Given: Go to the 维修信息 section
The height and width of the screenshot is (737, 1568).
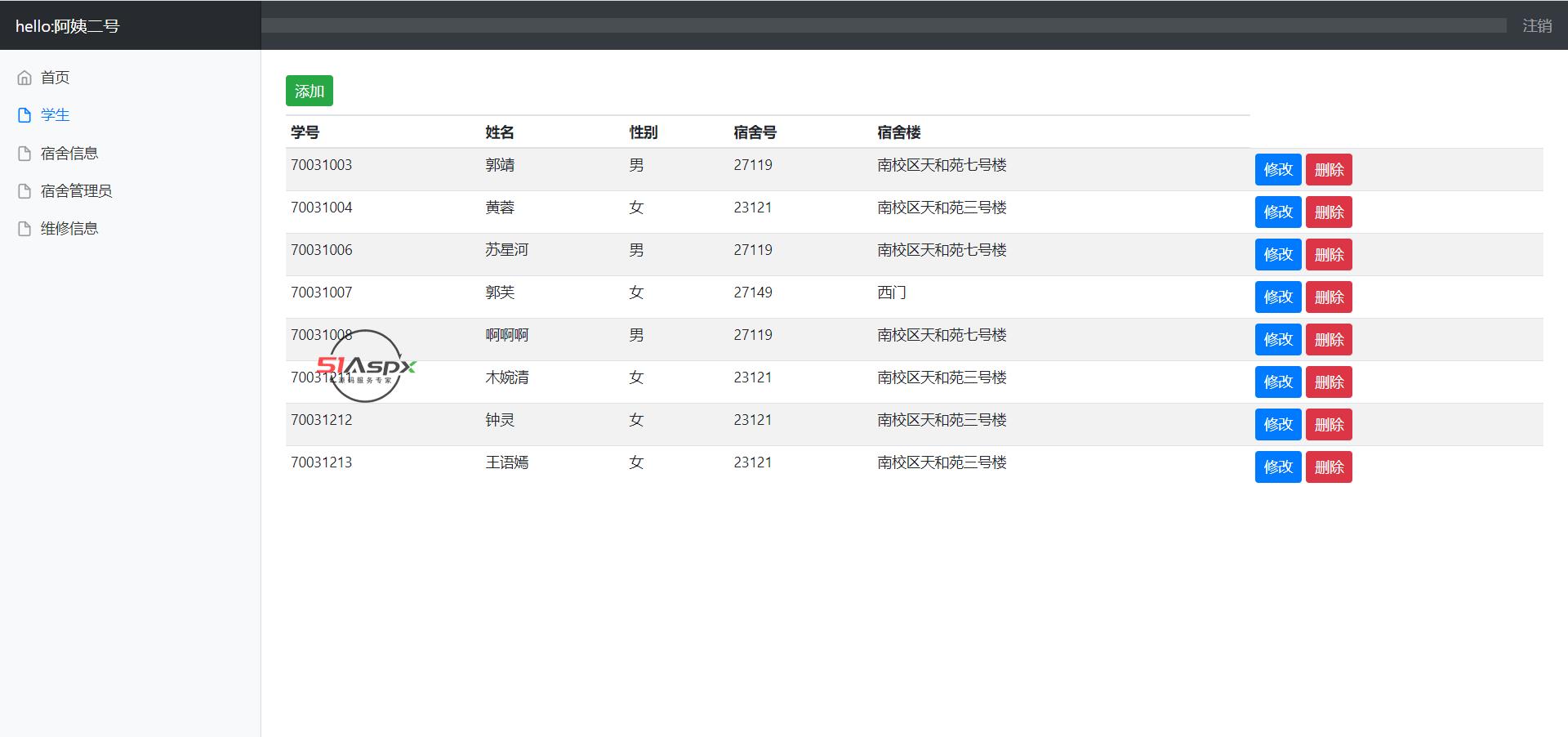Looking at the screenshot, I should click(69, 229).
